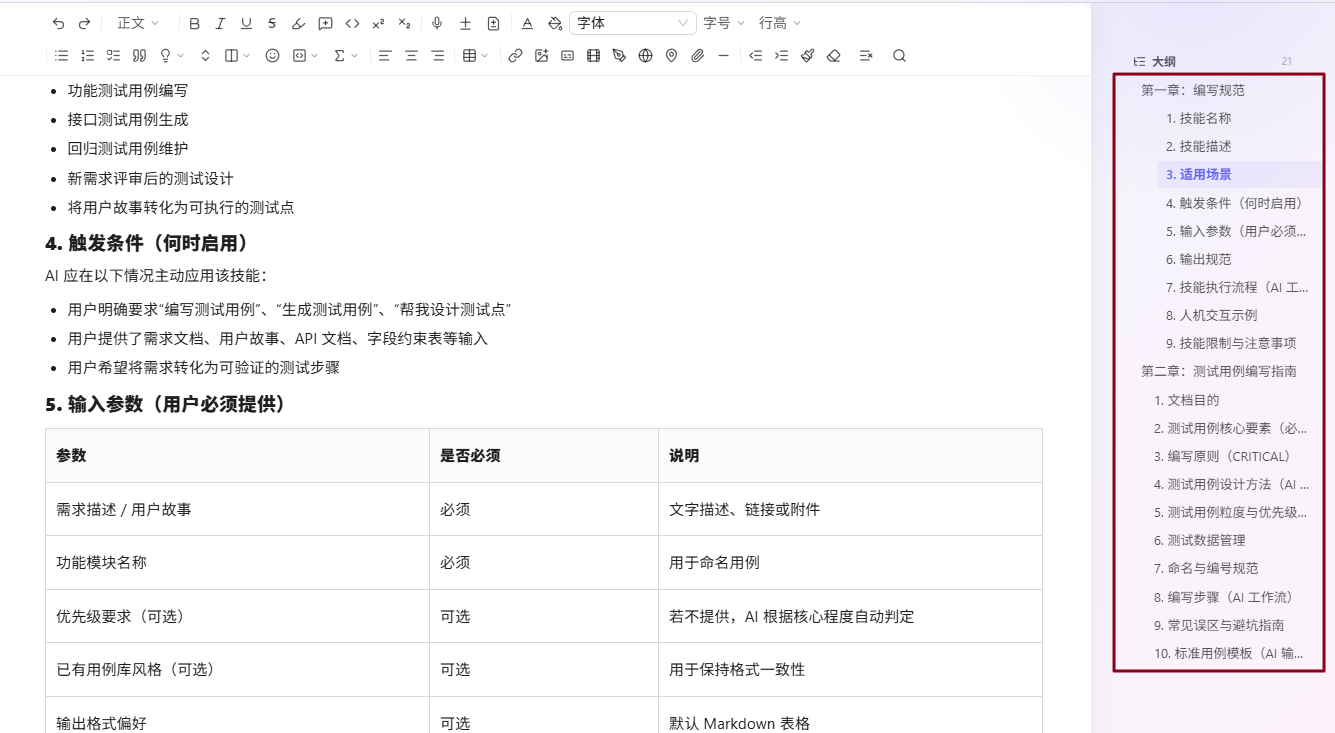1335x733 pixels.
Task: Open the lightbulb callout dropdown
Action: point(171,56)
